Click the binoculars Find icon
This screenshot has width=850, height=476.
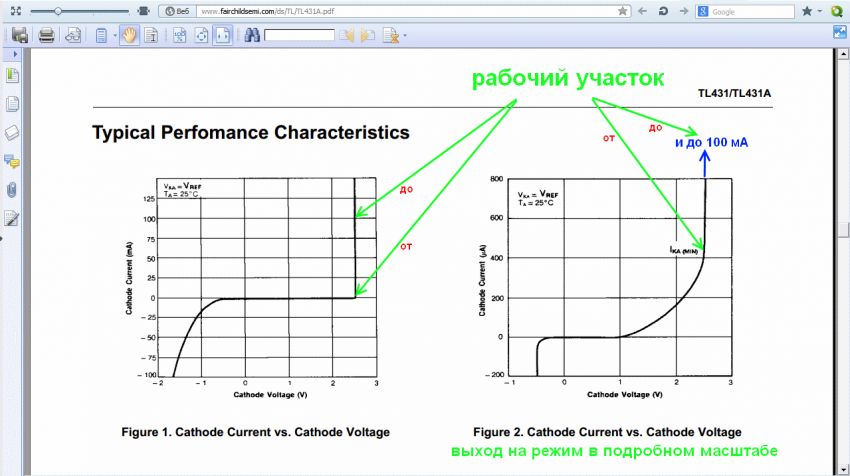click(252, 35)
